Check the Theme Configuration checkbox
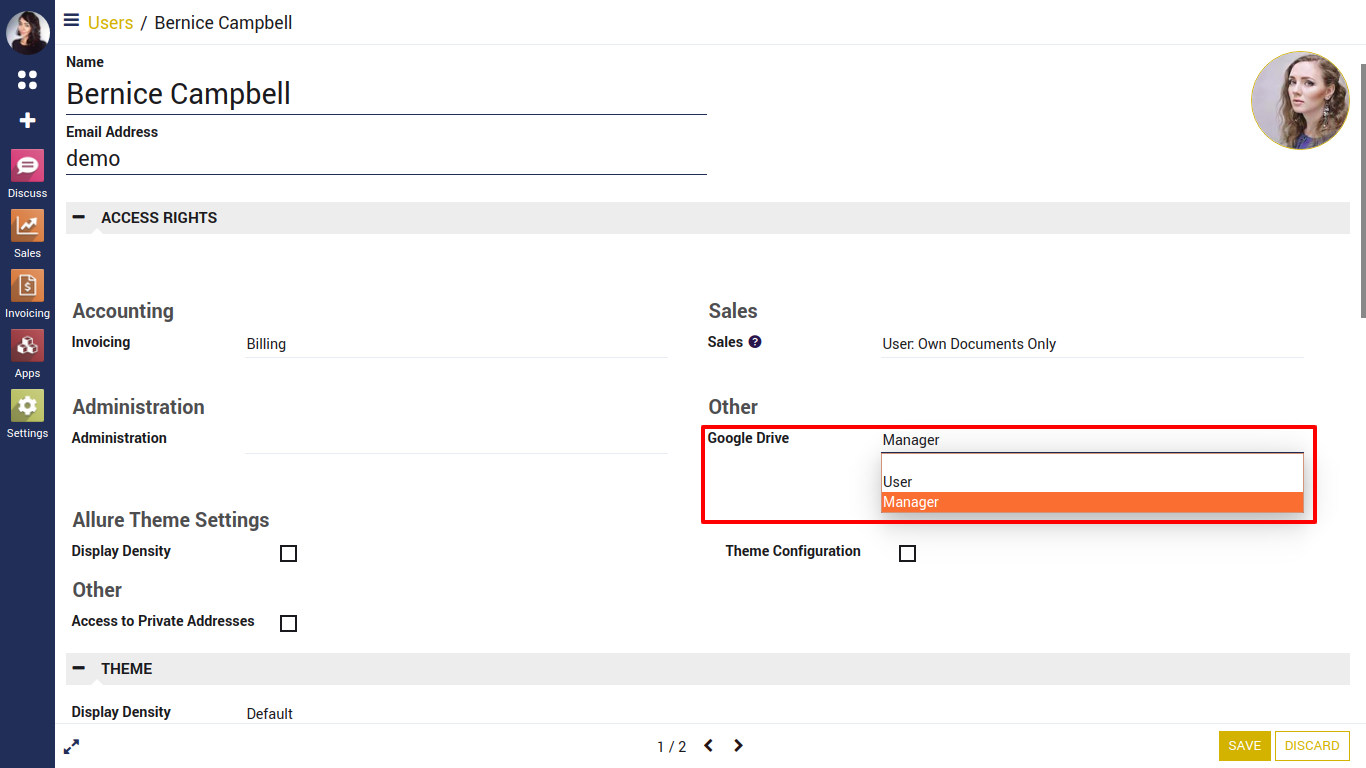This screenshot has width=1366, height=768. 907,553
